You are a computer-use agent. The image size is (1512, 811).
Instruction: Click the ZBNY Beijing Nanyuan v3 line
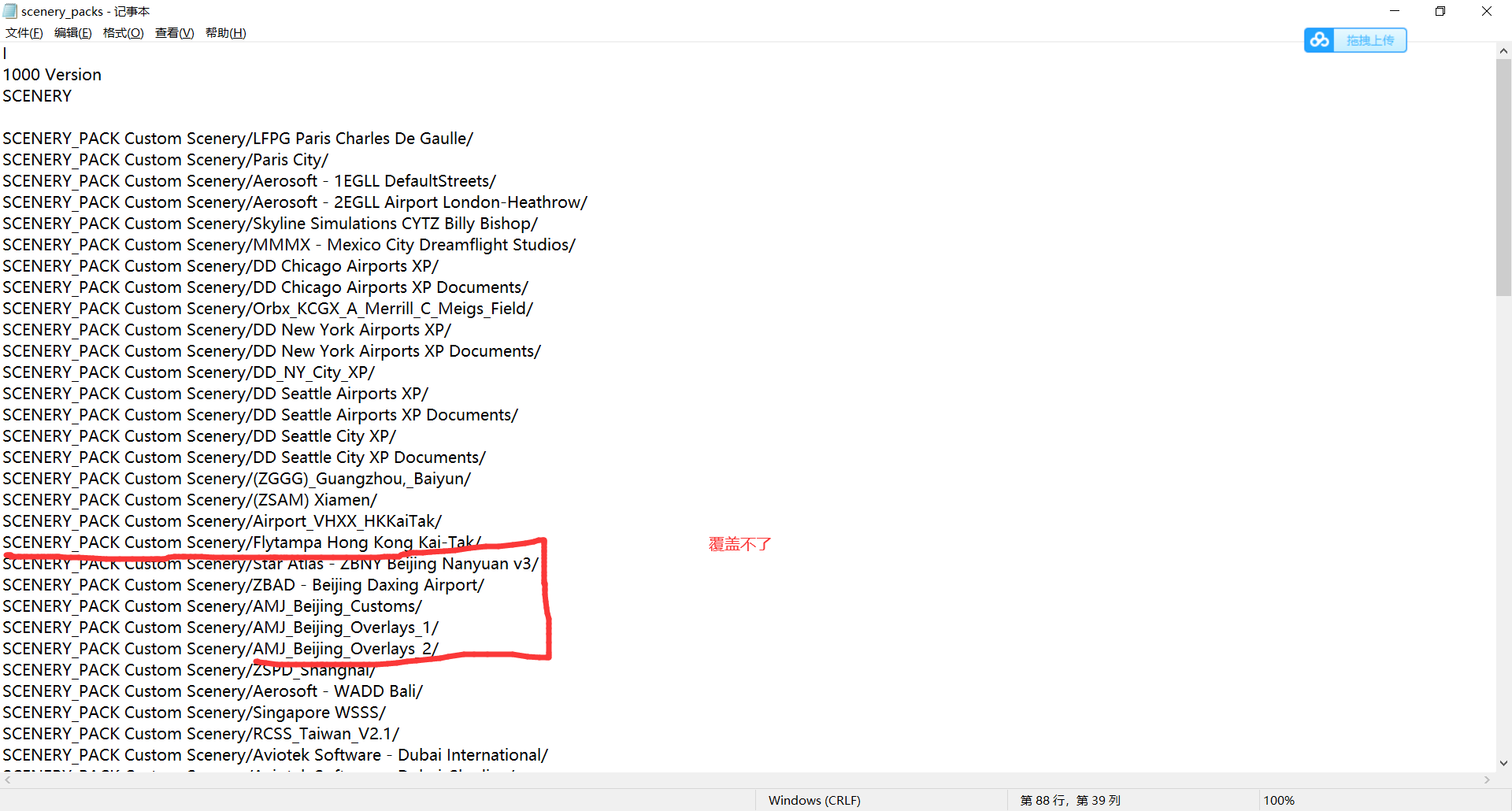click(x=270, y=564)
